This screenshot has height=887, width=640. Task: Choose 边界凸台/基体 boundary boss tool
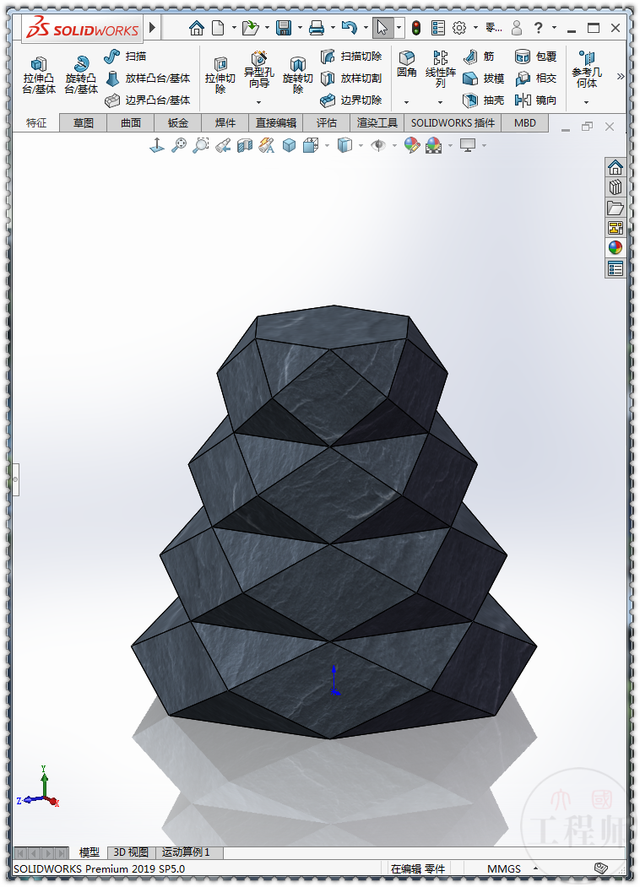148,100
